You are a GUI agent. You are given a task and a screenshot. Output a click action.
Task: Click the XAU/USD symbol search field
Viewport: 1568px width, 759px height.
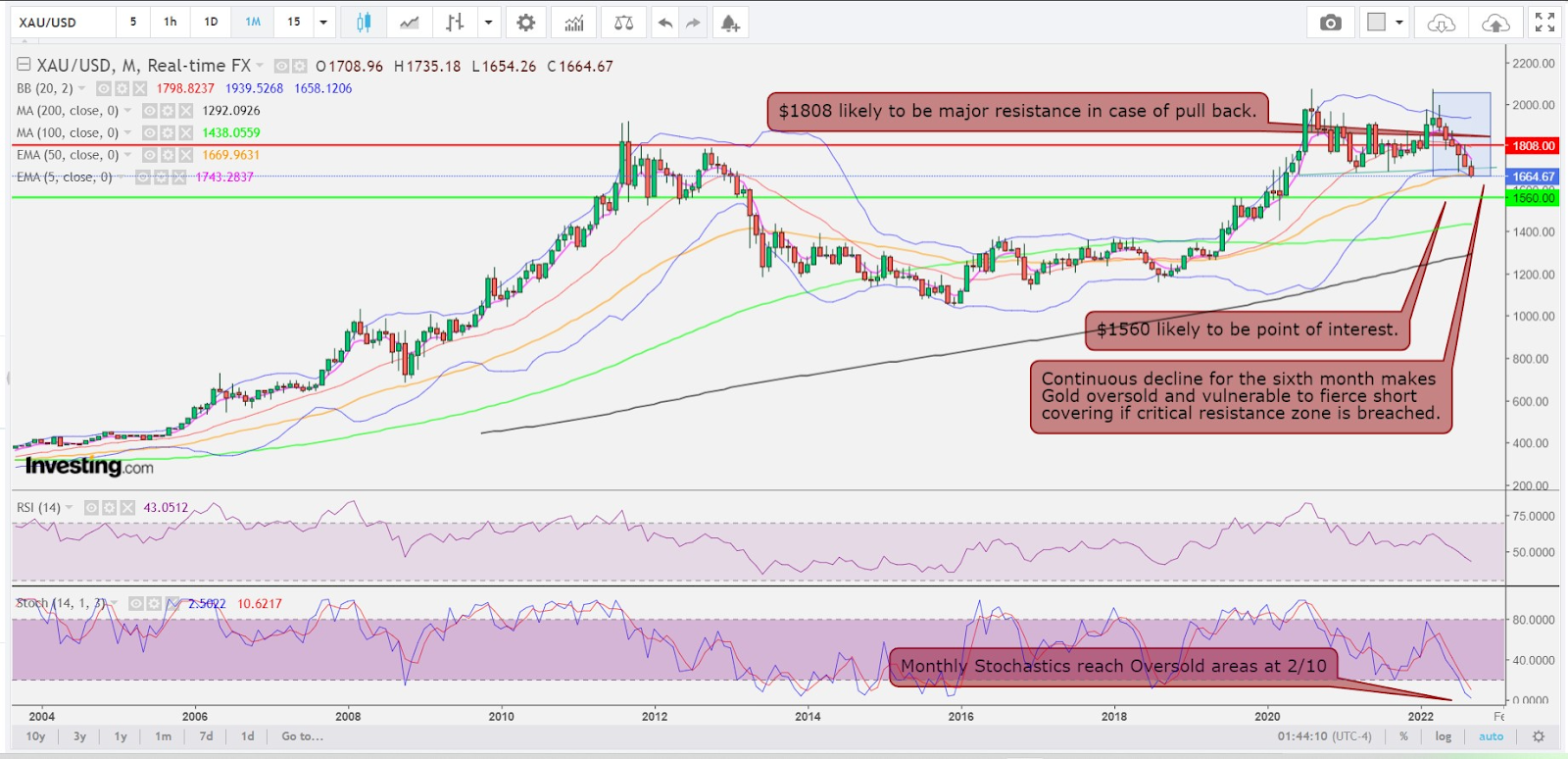63,23
